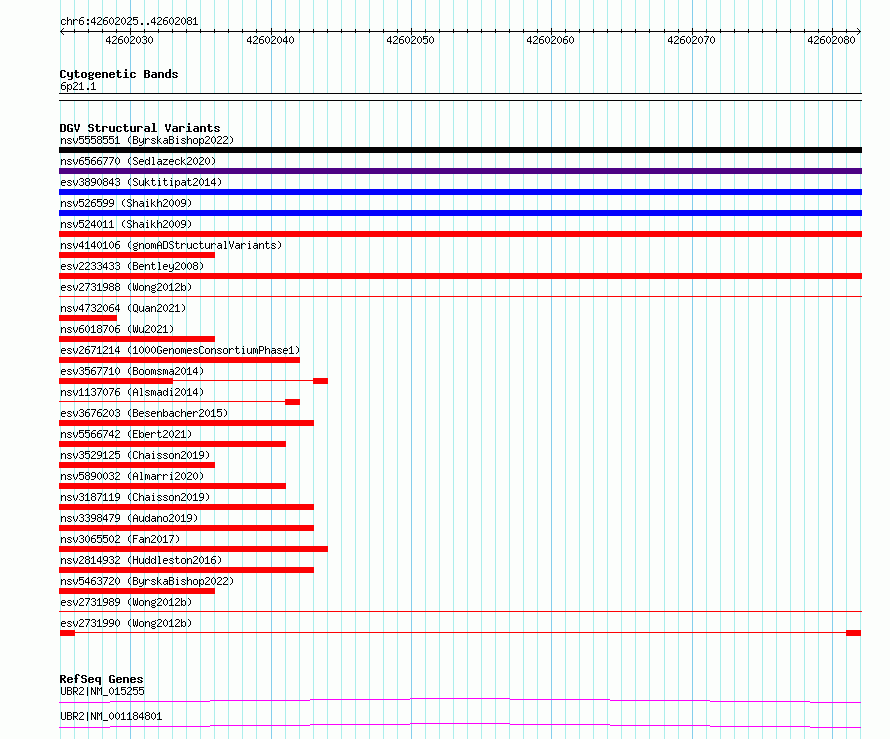
Task: Click the nsv3187119 (Chaisson2019) label
Action: point(135,497)
